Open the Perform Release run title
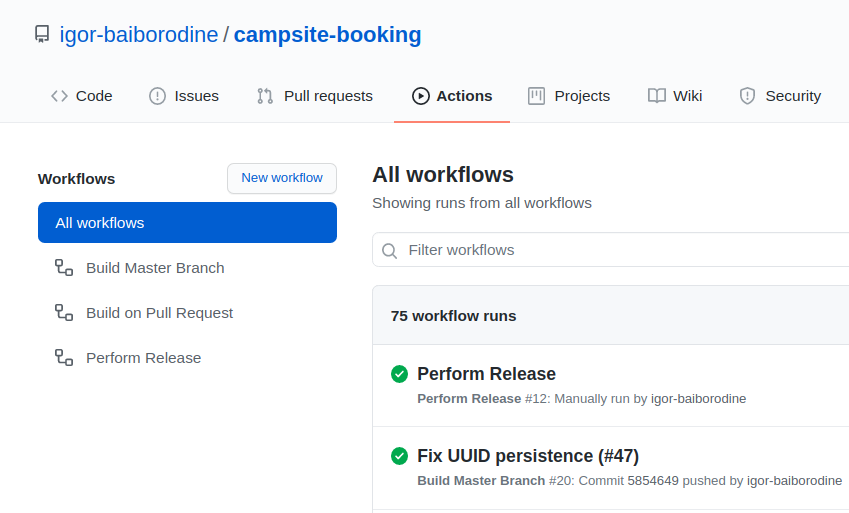 [486, 374]
